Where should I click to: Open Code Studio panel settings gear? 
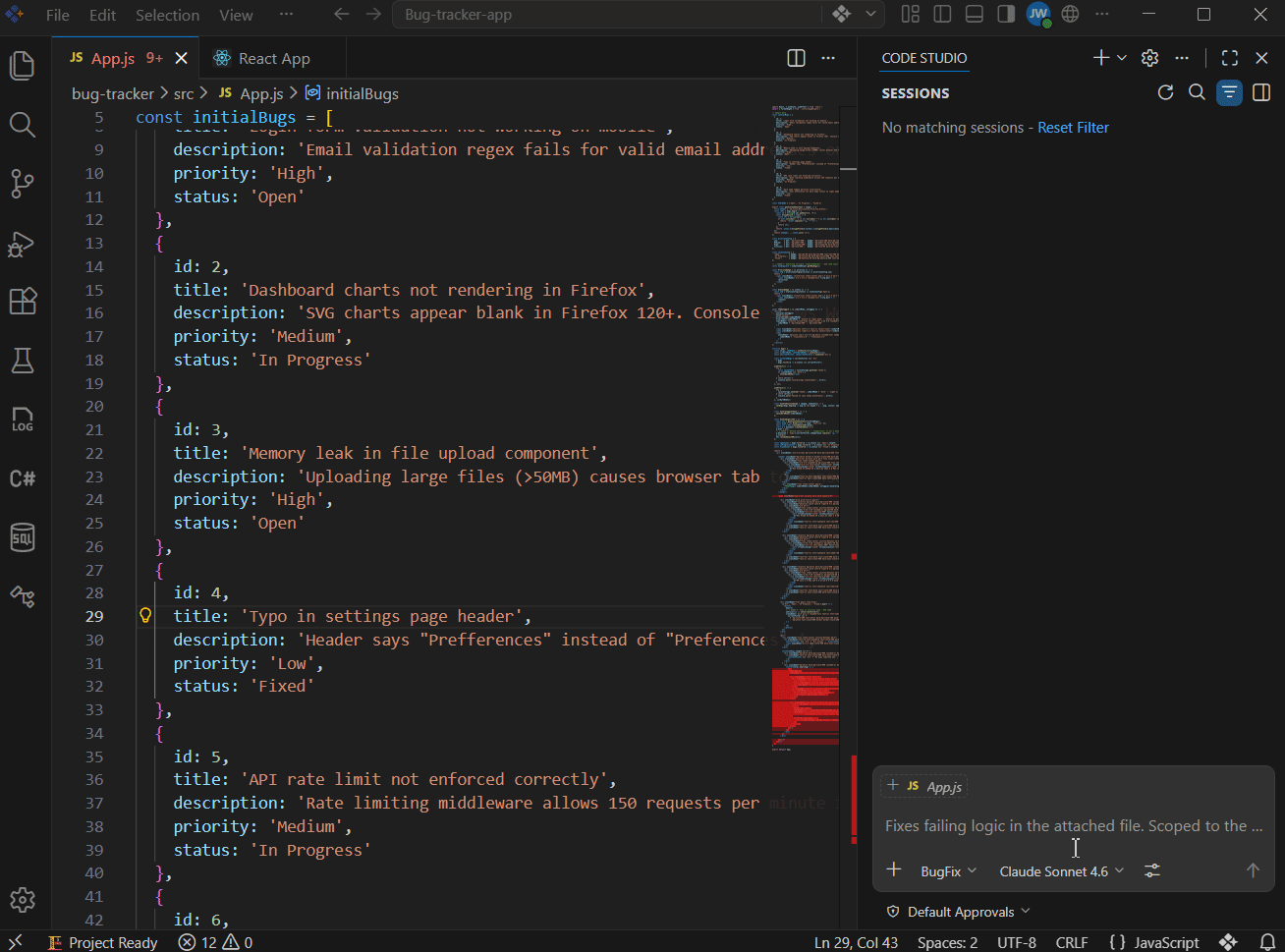click(1150, 58)
